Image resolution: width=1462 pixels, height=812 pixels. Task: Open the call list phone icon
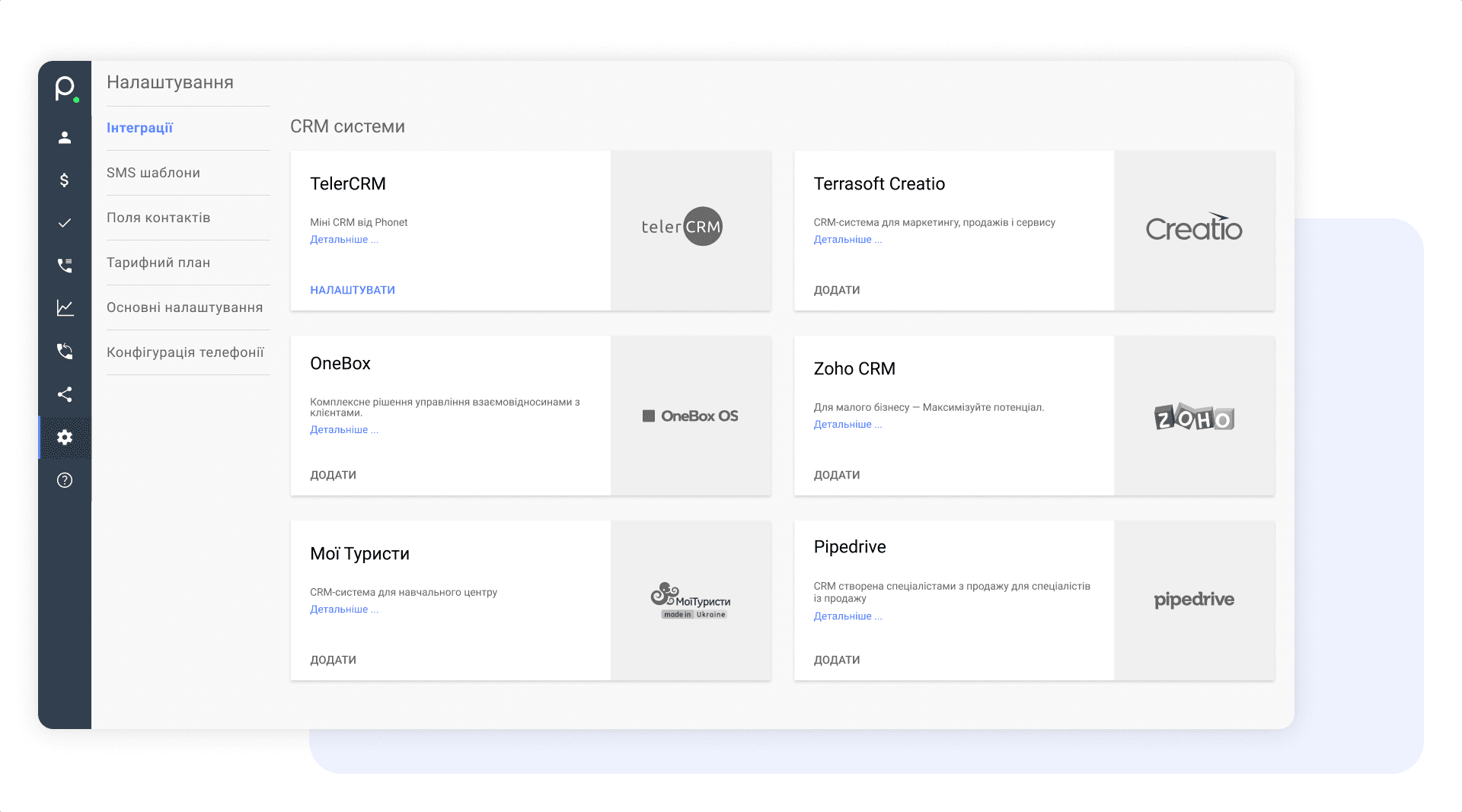tap(65, 266)
